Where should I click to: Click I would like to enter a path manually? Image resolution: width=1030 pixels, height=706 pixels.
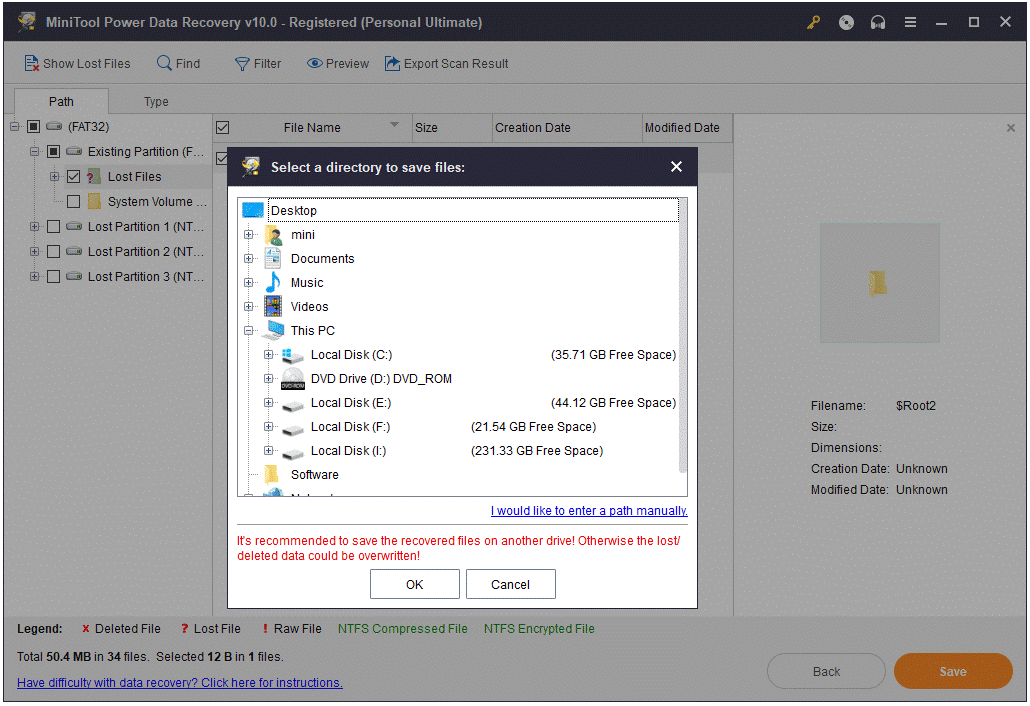tap(589, 510)
